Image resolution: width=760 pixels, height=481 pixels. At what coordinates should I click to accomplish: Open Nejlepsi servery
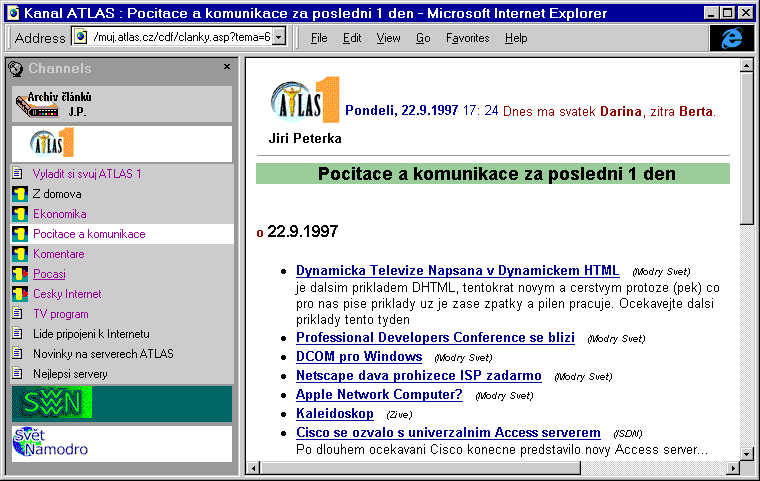click(70, 374)
